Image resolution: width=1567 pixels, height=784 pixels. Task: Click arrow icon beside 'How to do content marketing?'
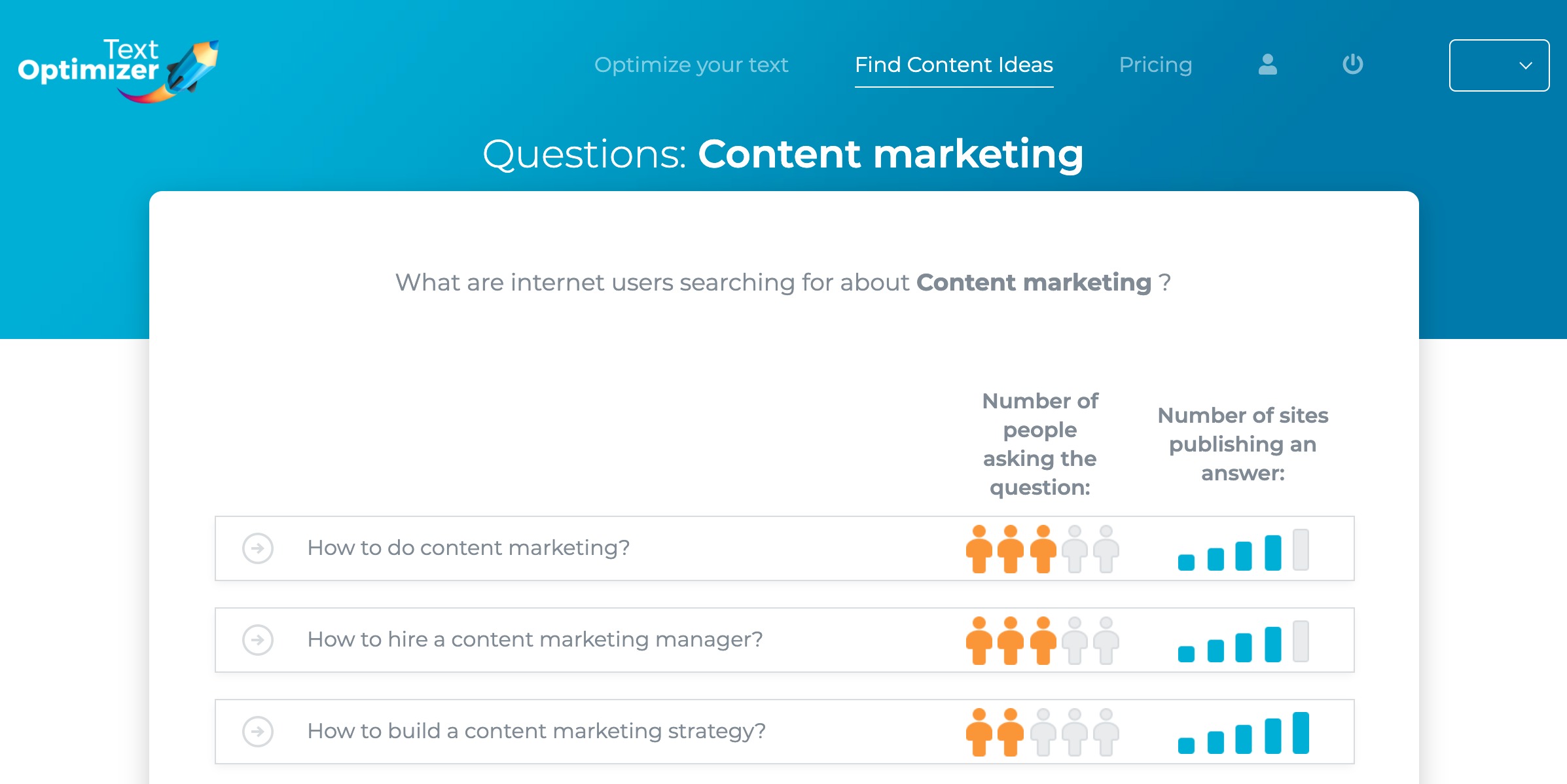(x=258, y=548)
